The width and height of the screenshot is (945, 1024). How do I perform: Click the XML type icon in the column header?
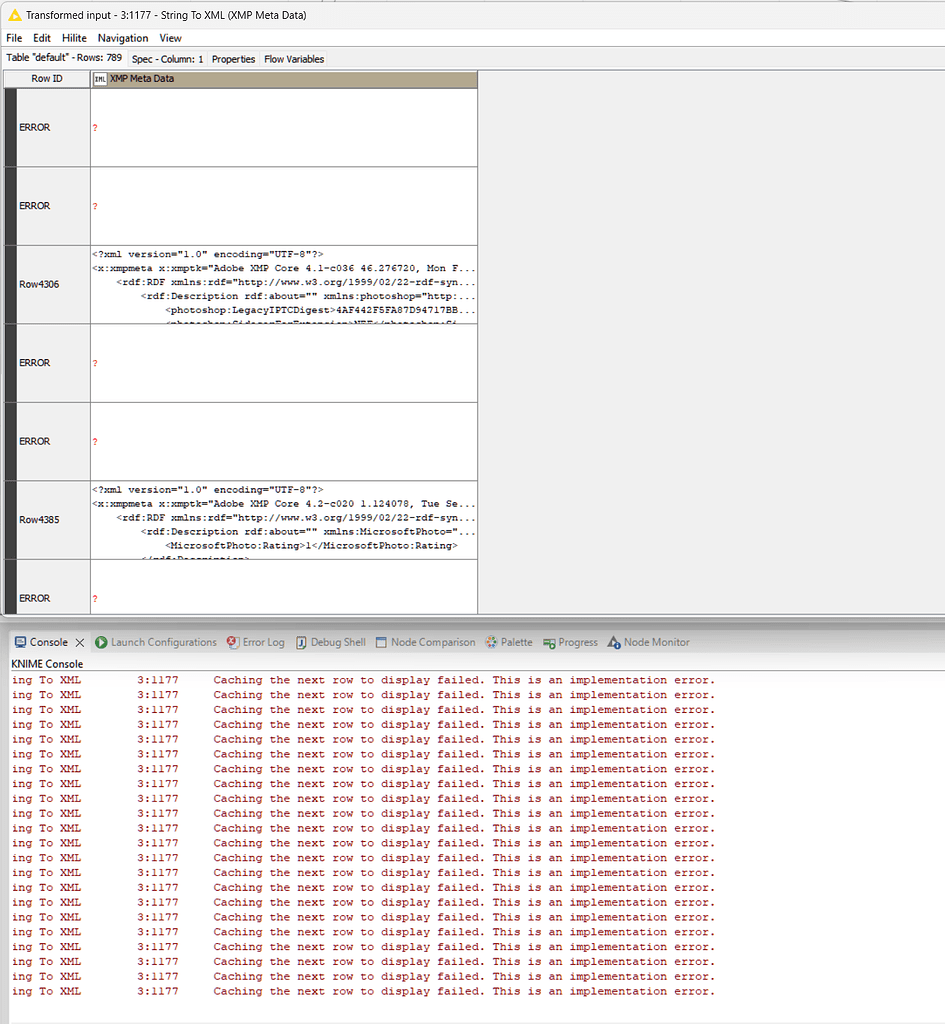coord(99,78)
